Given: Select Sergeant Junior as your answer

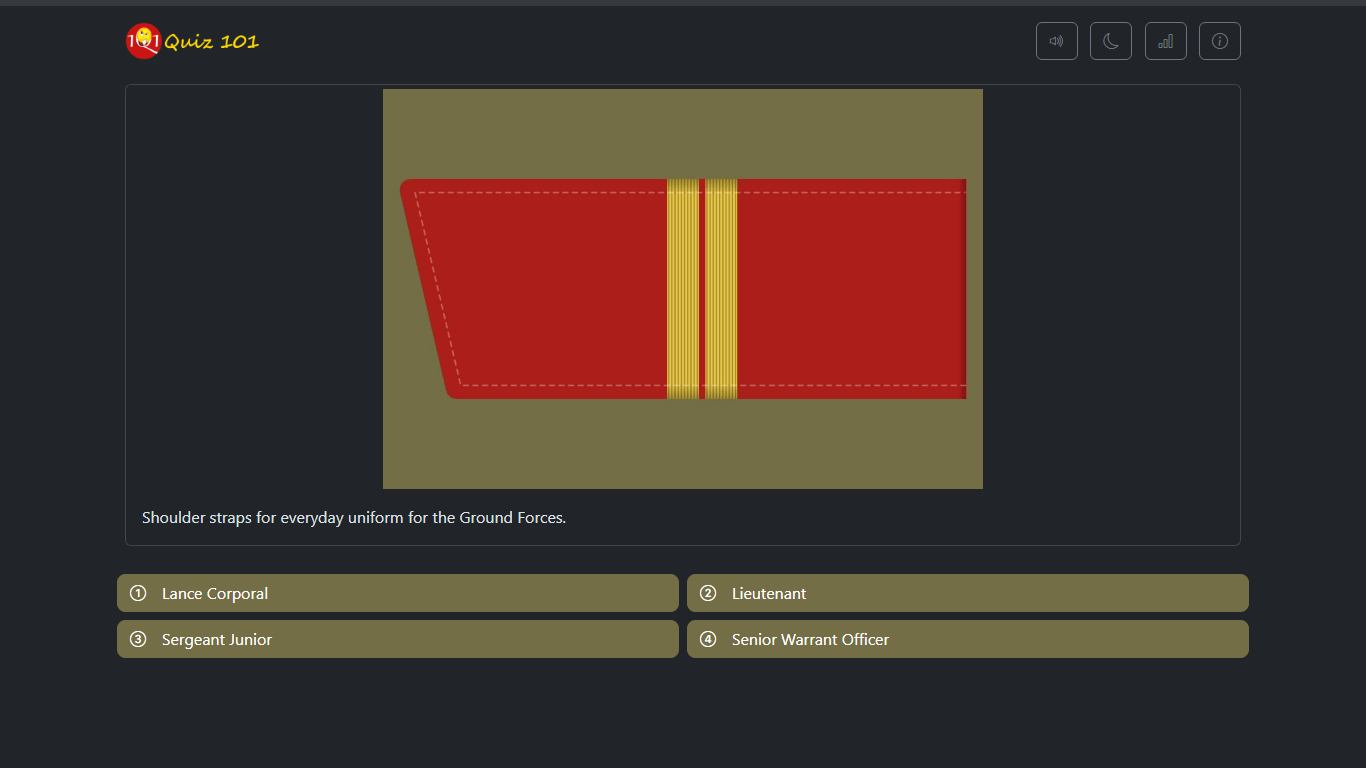Looking at the screenshot, I should tap(397, 639).
